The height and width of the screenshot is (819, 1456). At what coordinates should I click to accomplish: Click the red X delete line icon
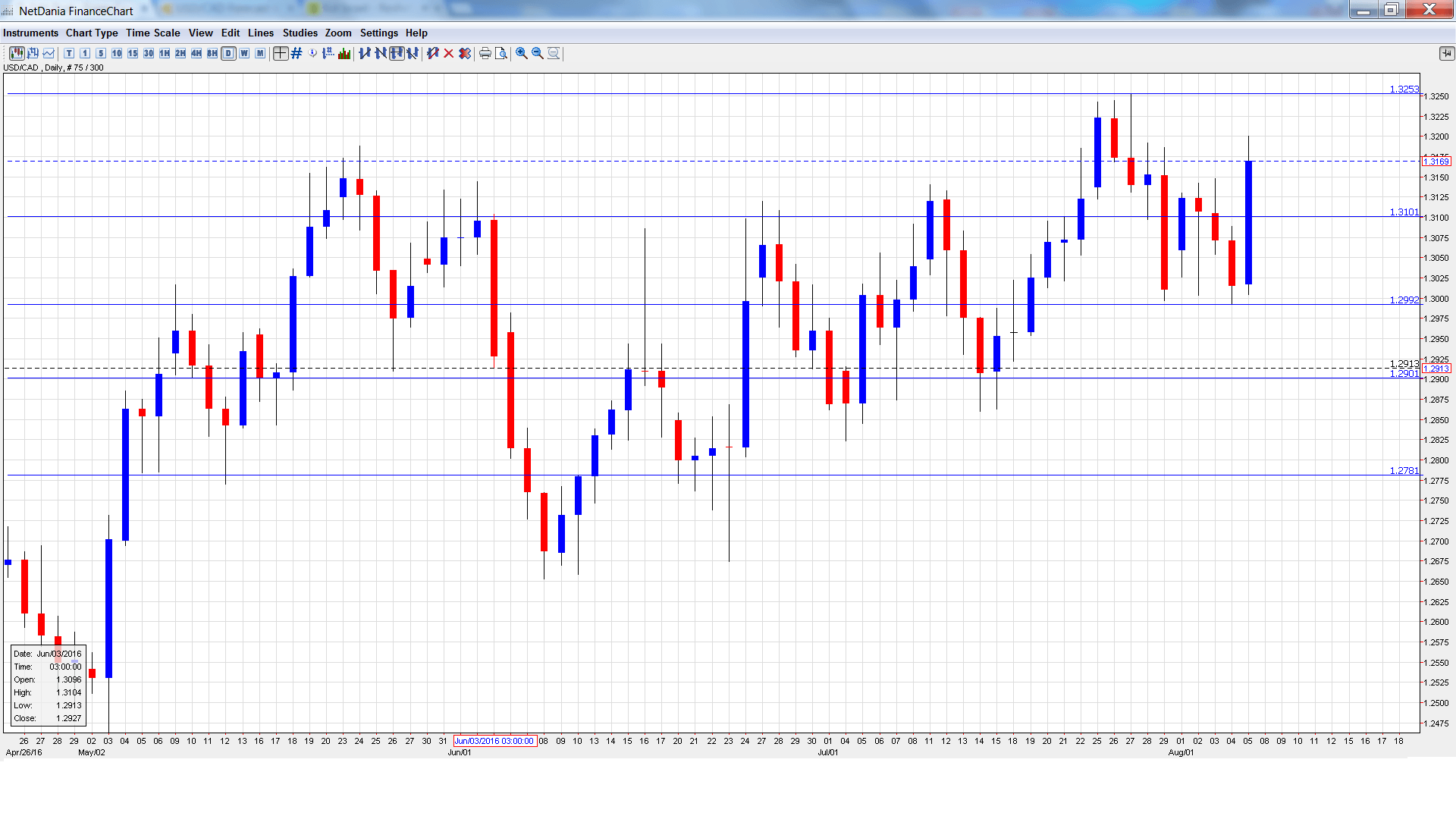(x=449, y=53)
